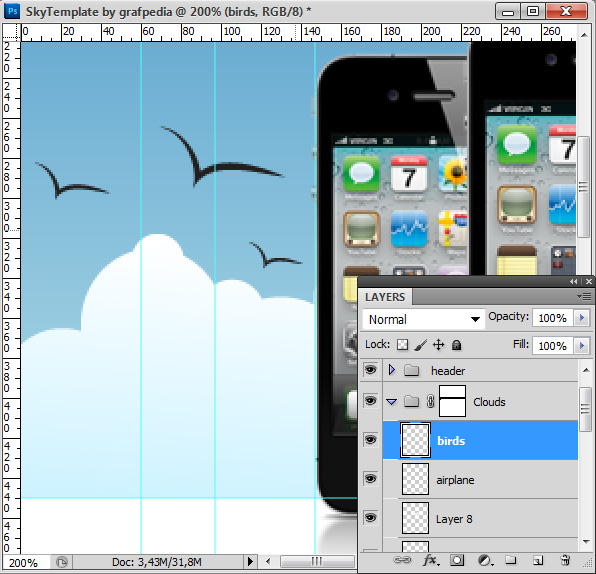Expand the header group
The height and width of the screenshot is (574, 596).
[x=392, y=370]
